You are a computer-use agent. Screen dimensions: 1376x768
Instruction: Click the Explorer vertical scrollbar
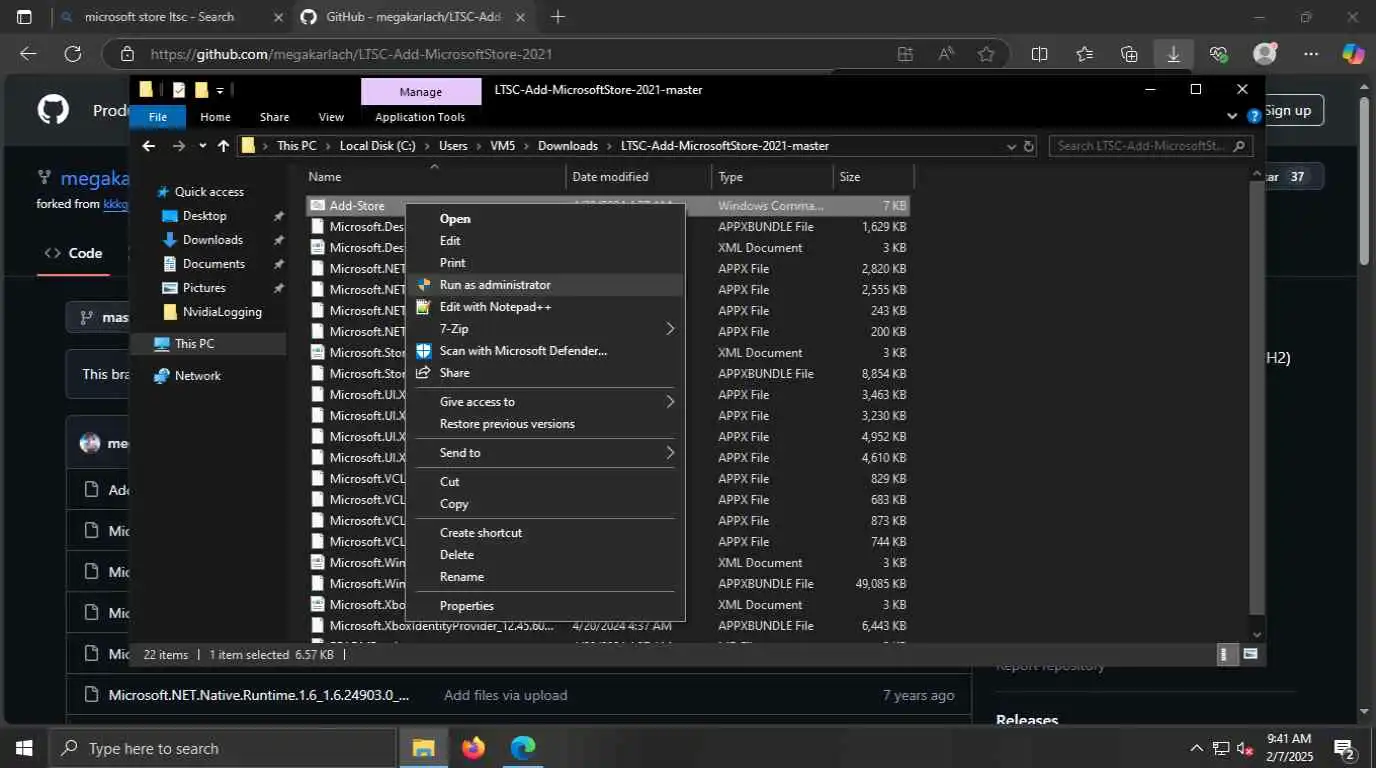click(x=1257, y=398)
